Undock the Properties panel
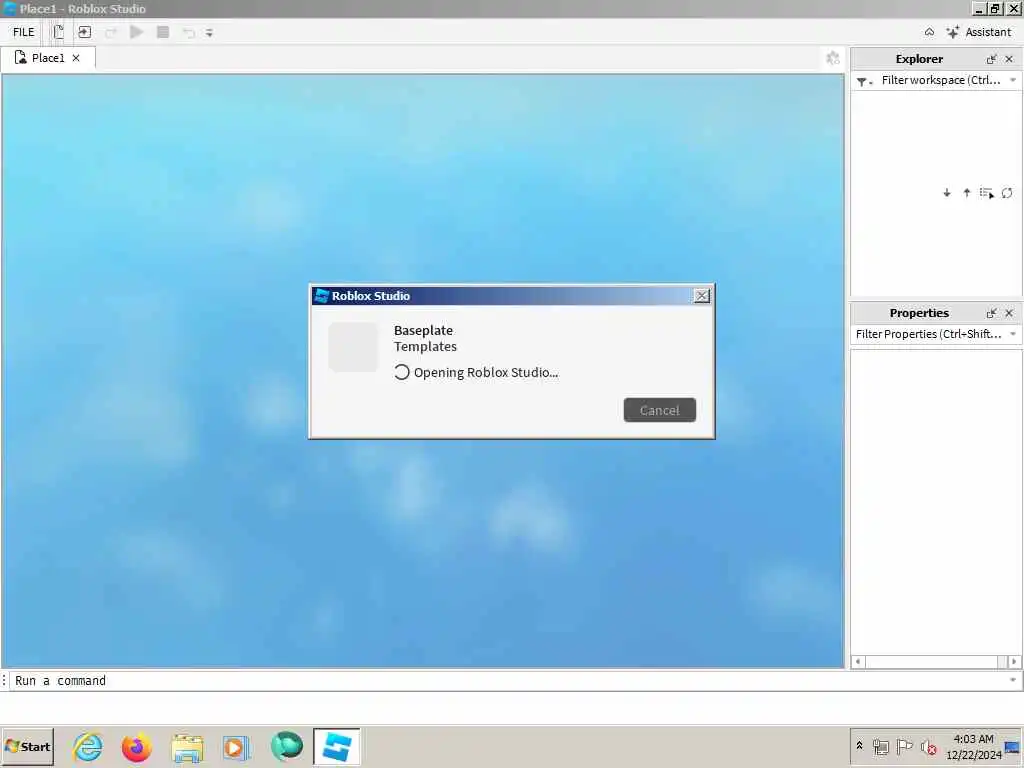 tap(991, 313)
